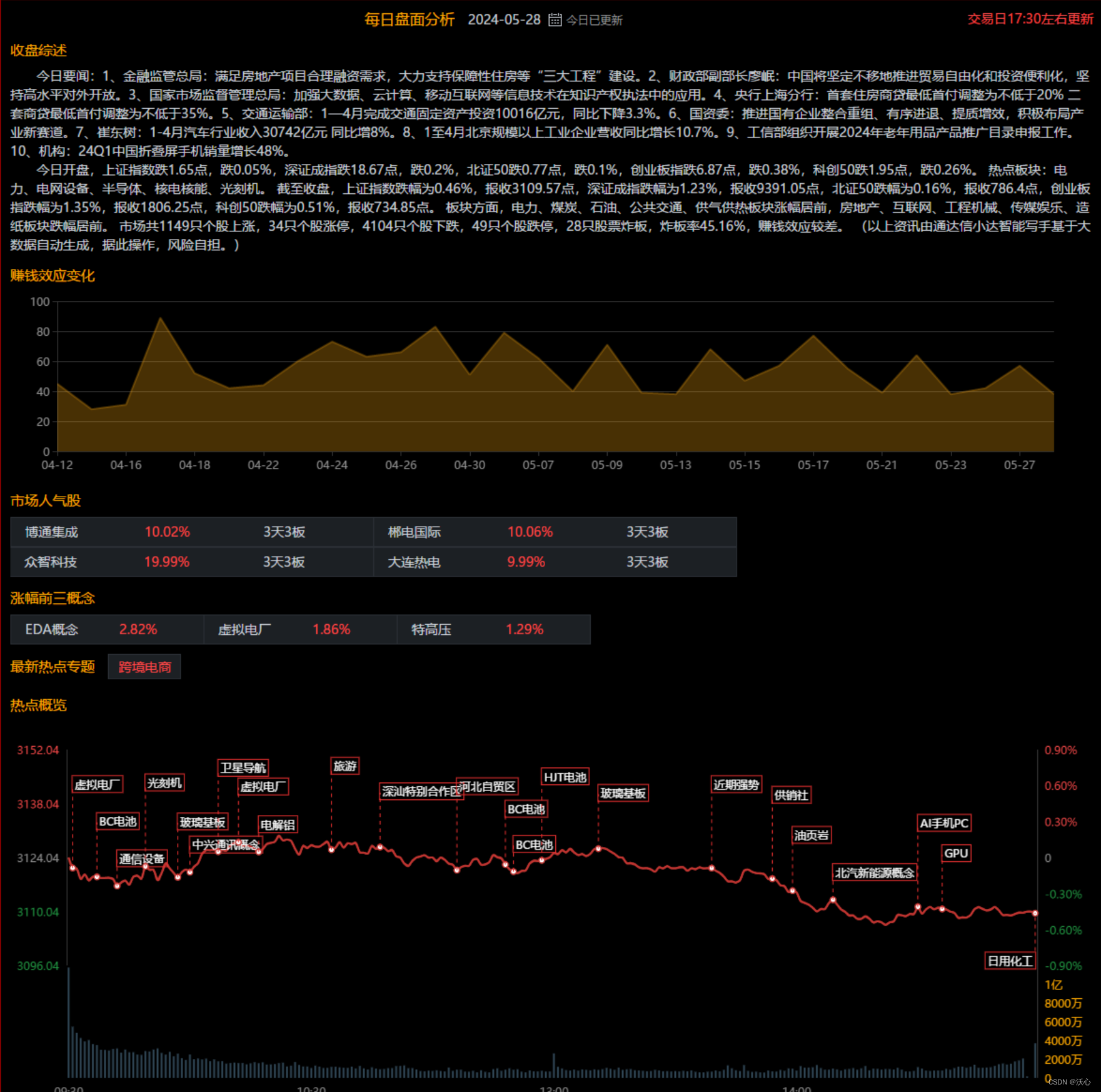Select the 通信设备 chart marker
Screen dimensions: 1101x1092
[142, 859]
